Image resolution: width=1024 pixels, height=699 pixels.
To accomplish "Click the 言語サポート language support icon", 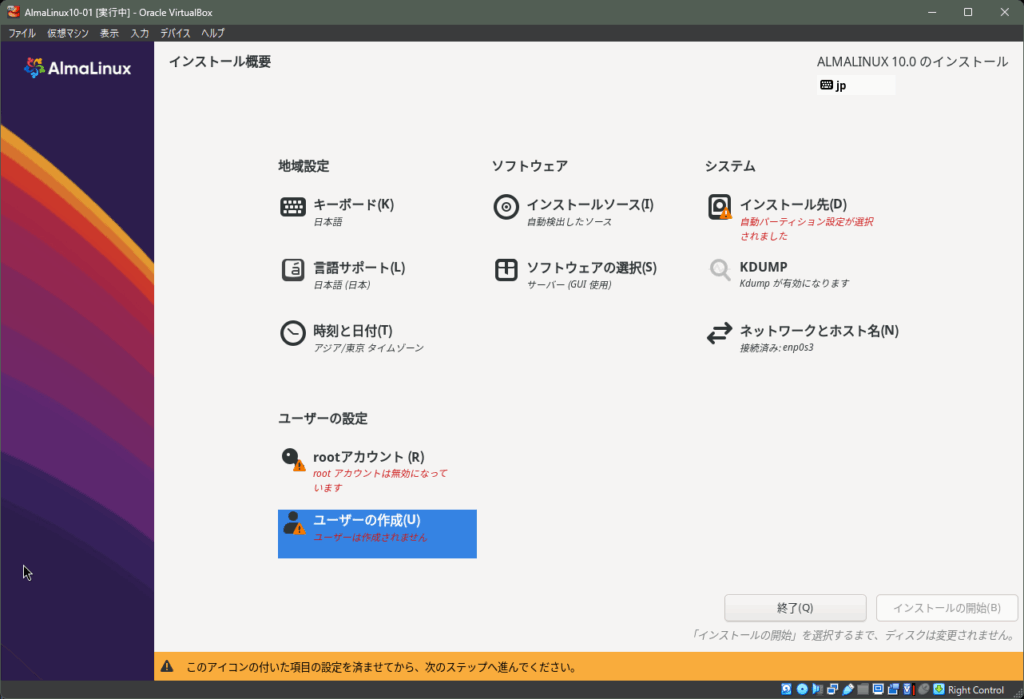I will [293, 269].
